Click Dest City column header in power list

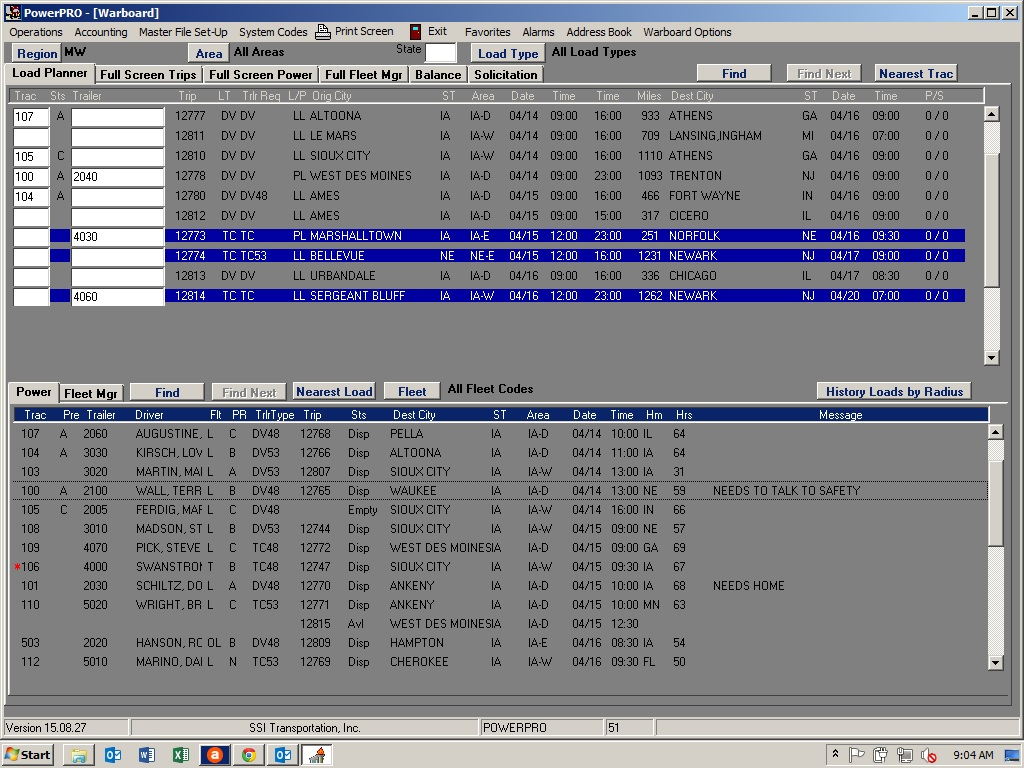tap(414, 415)
